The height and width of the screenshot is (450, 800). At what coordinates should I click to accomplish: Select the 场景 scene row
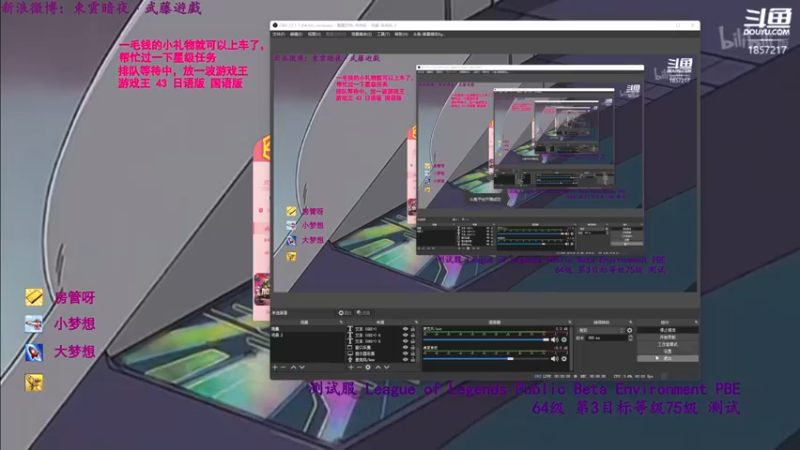point(308,329)
